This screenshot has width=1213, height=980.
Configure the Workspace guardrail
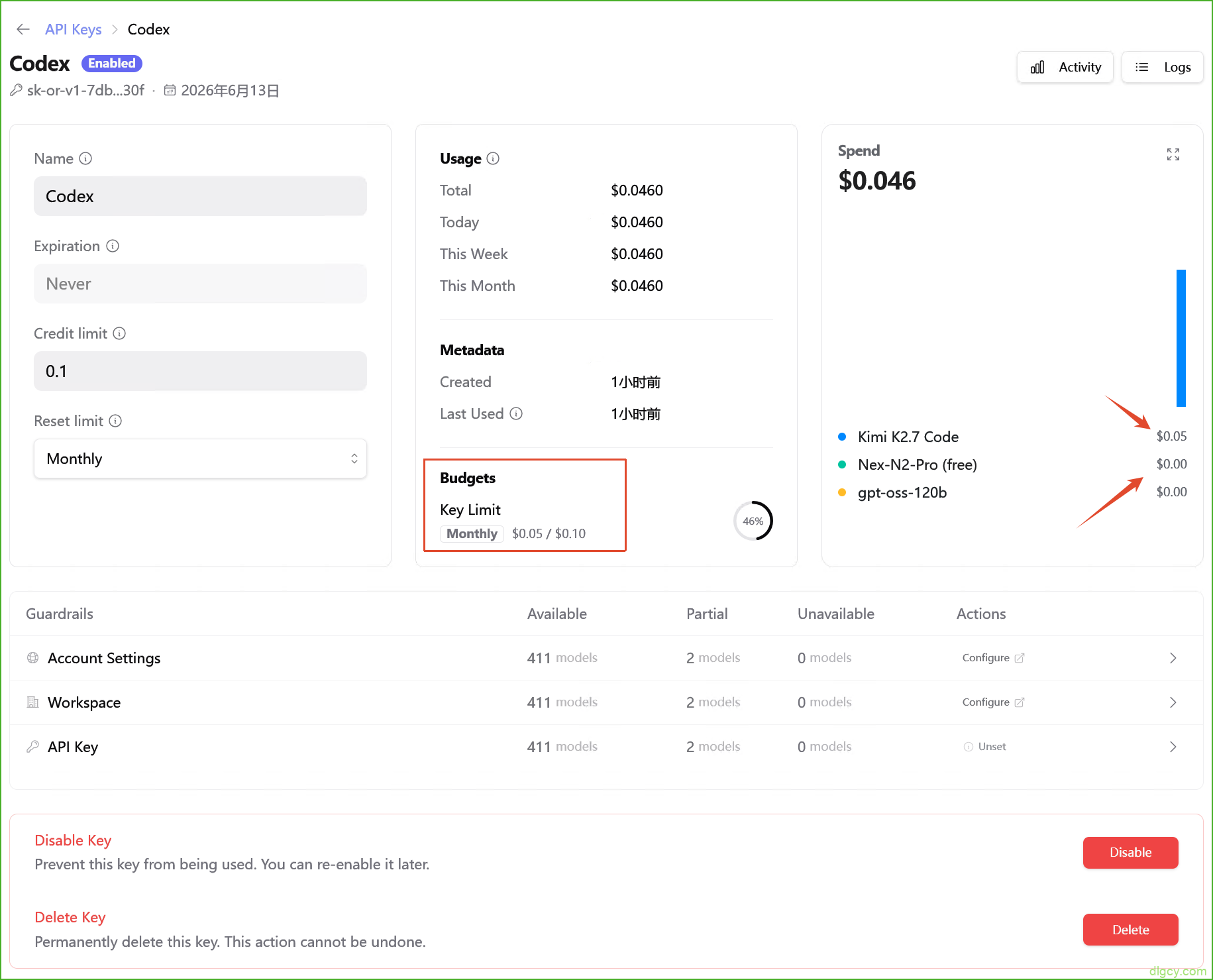(993, 702)
